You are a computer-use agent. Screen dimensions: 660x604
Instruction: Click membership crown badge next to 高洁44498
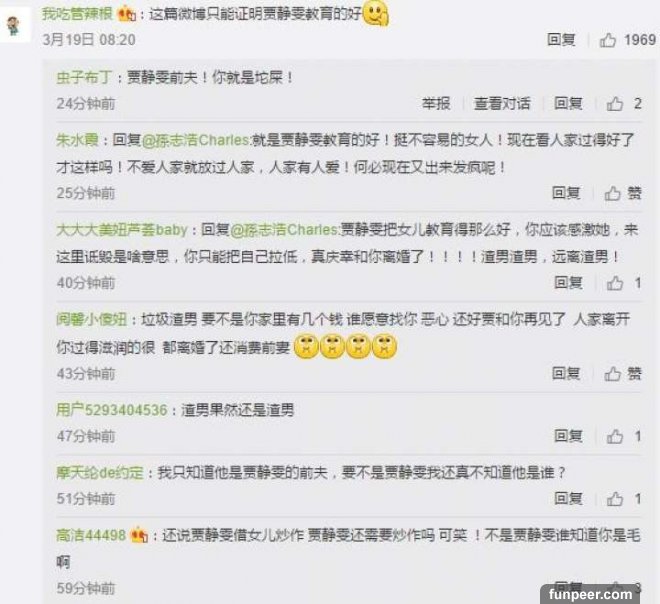139,535
